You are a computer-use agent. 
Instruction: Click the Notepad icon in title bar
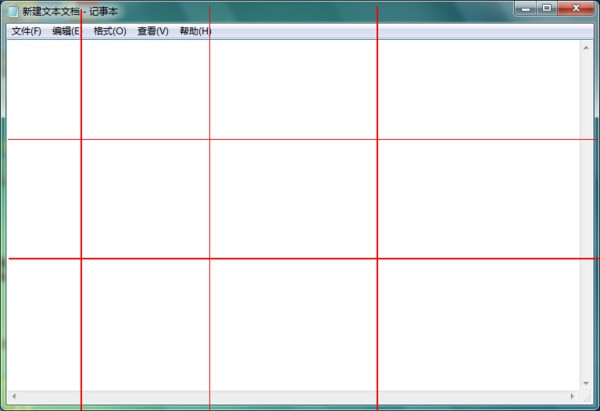pyautogui.click(x=12, y=10)
